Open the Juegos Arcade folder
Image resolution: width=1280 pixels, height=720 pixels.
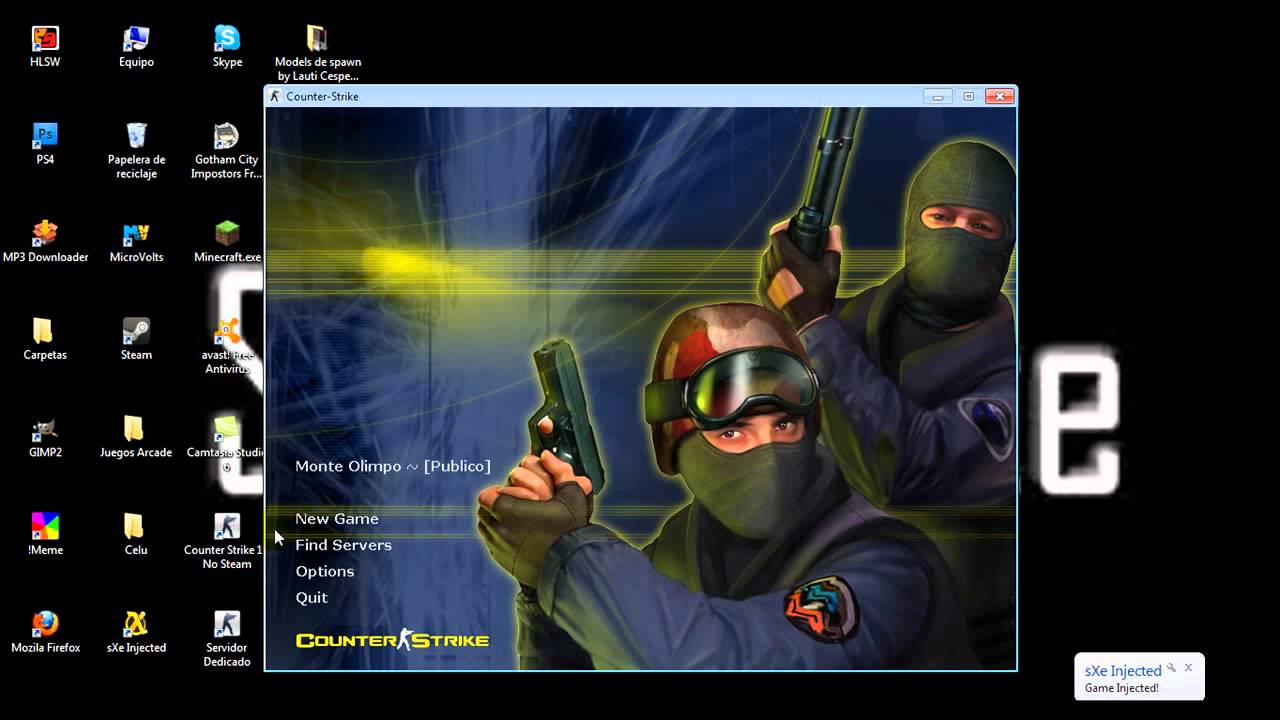point(136,437)
